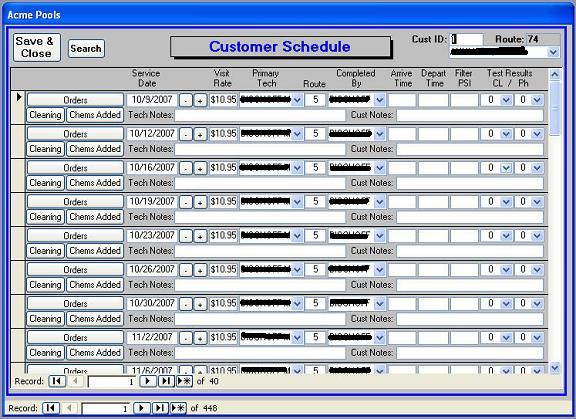Click Save & Close button
This screenshot has width=576, height=419.
point(37,47)
